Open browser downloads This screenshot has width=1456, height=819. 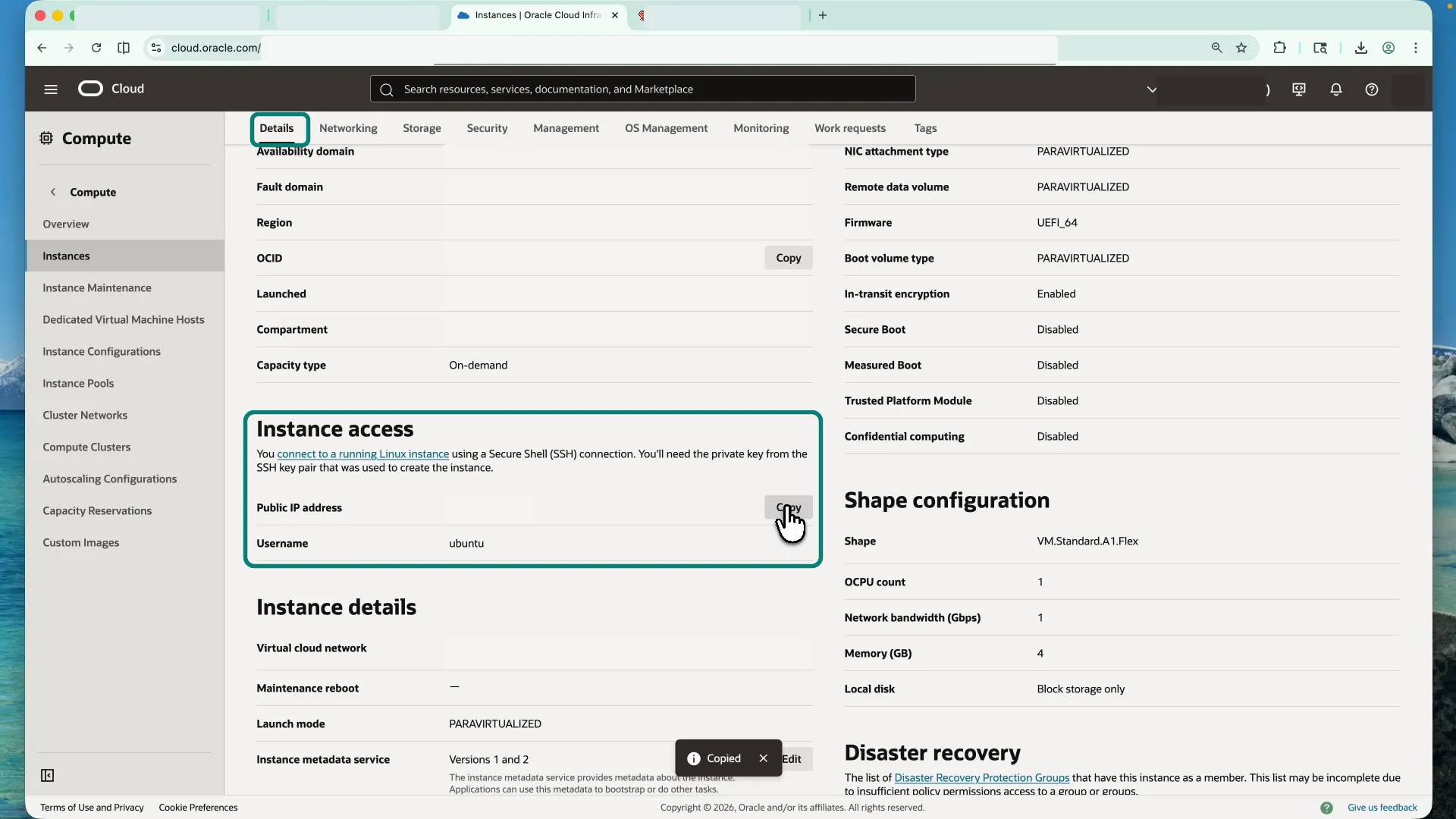[x=1361, y=48]
